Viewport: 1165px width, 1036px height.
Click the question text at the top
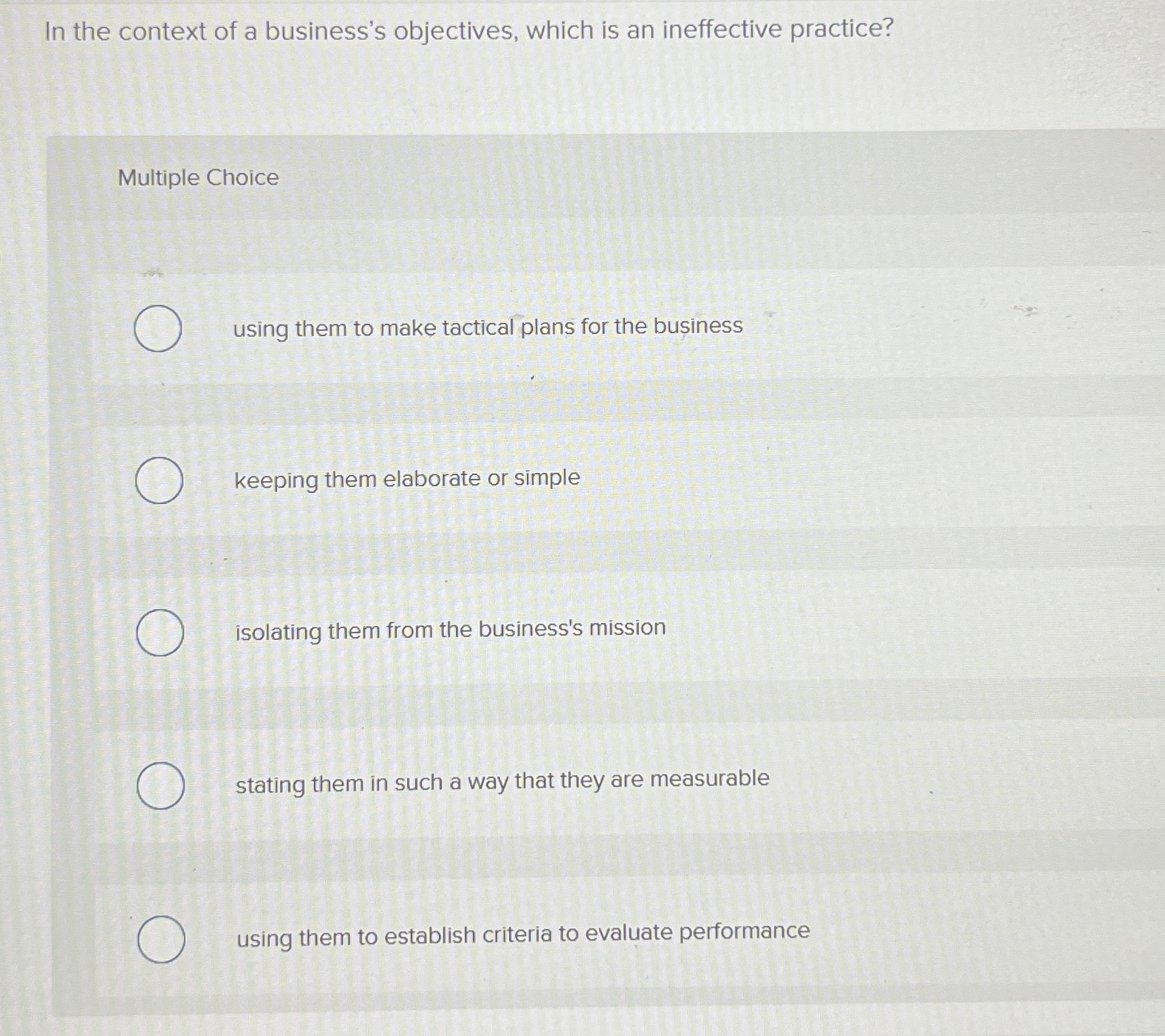coord(469,30)
